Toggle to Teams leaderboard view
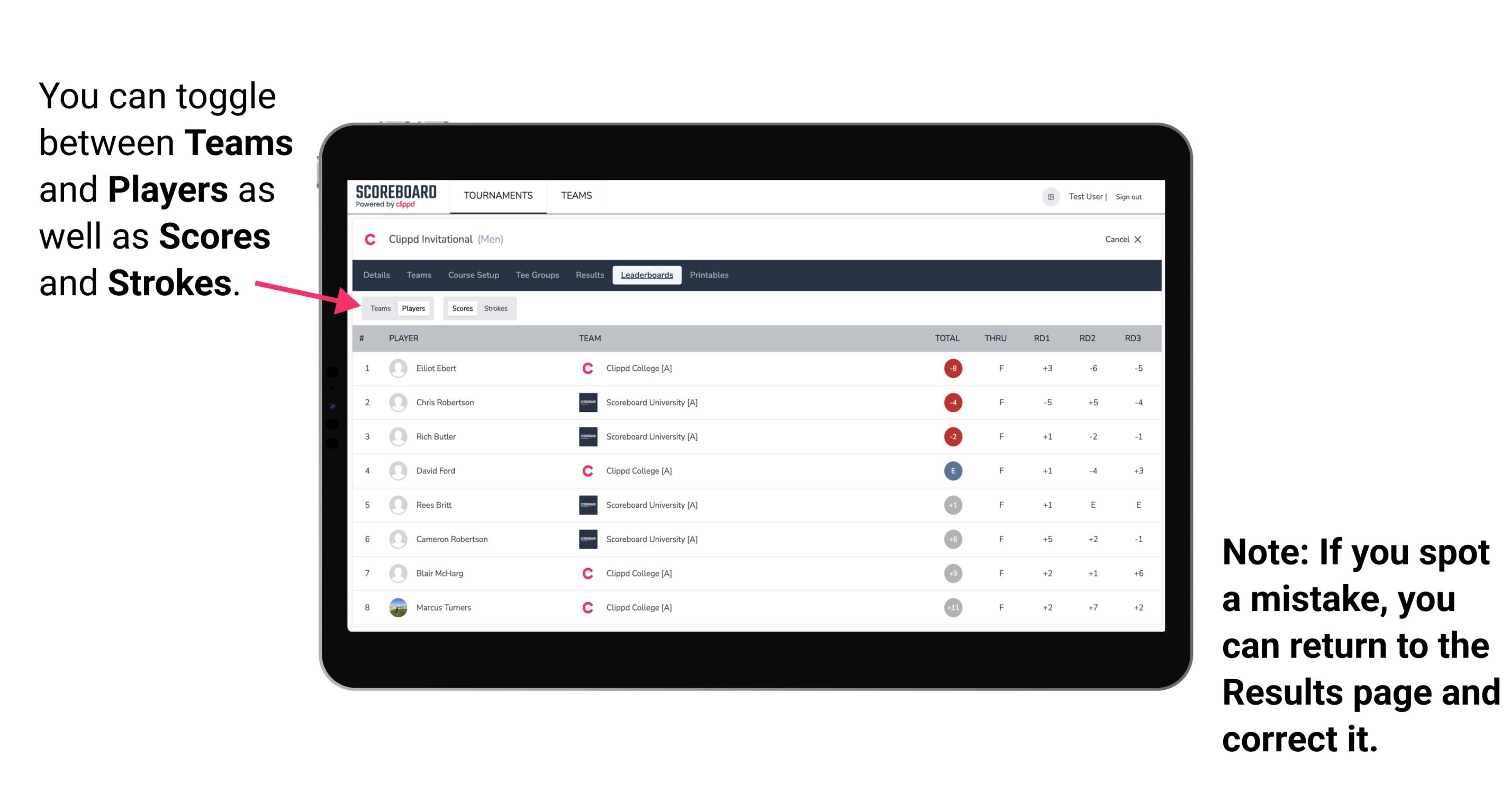Viewport: 1510px width, 812px height. [379, 308]
